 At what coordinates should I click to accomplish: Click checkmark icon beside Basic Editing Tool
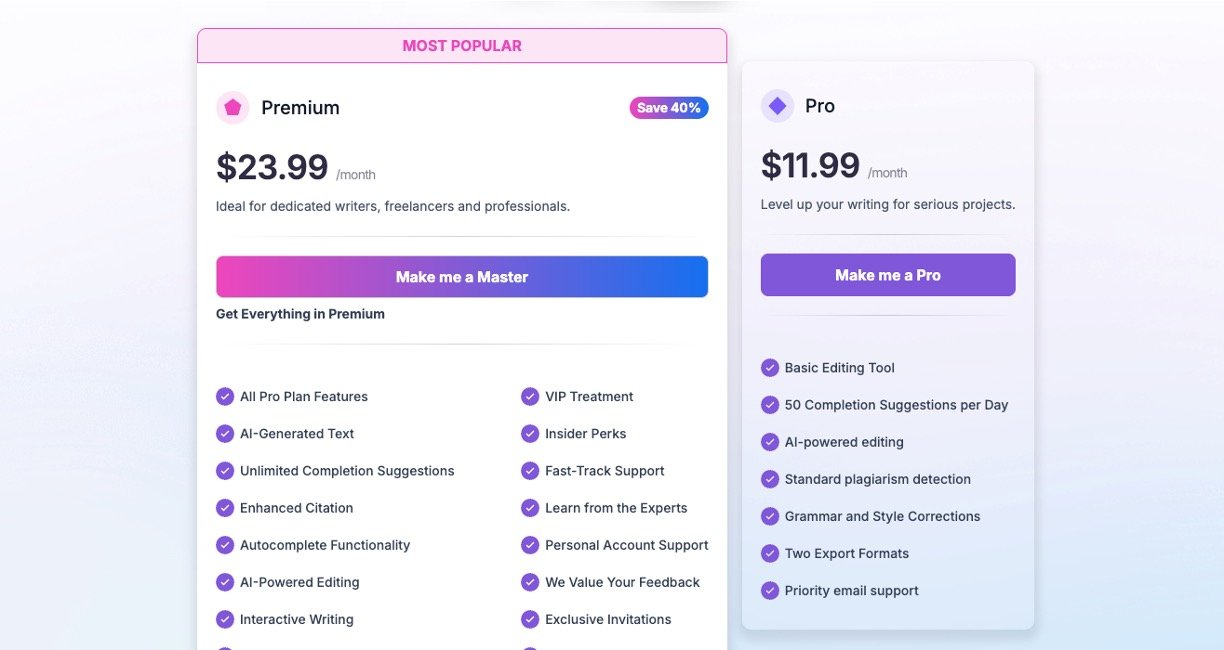770,368
